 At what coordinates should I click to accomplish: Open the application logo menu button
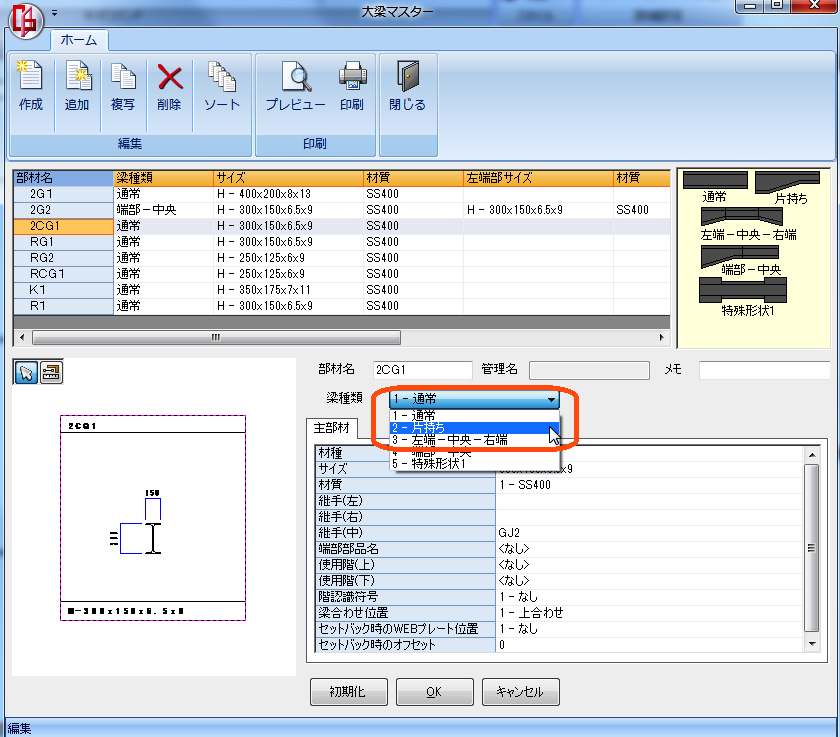pyautogui.click(x=26, y=21)
